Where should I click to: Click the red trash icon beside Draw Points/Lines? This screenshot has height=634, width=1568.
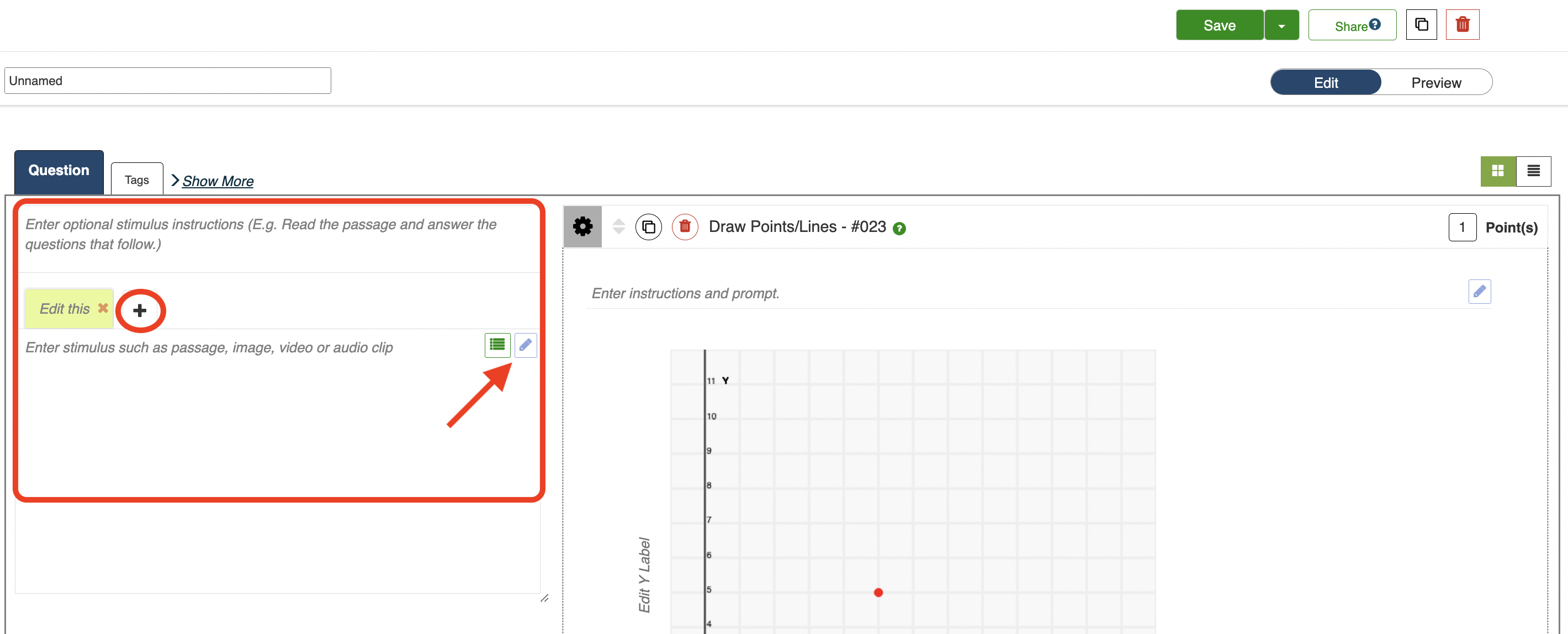tap(684, 226)
